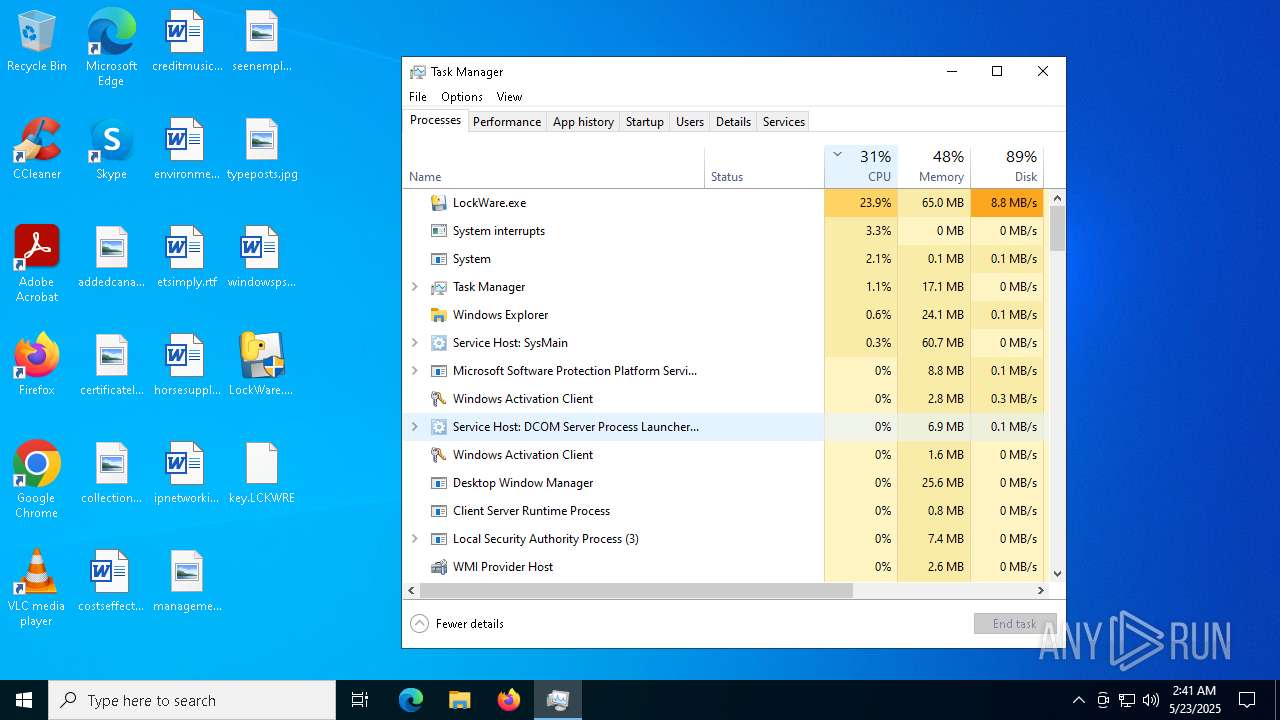Click the vertical scrollbar thumb in process list
The height and width of the screenshot is (720, 1280).
(x=1057, y=228)
